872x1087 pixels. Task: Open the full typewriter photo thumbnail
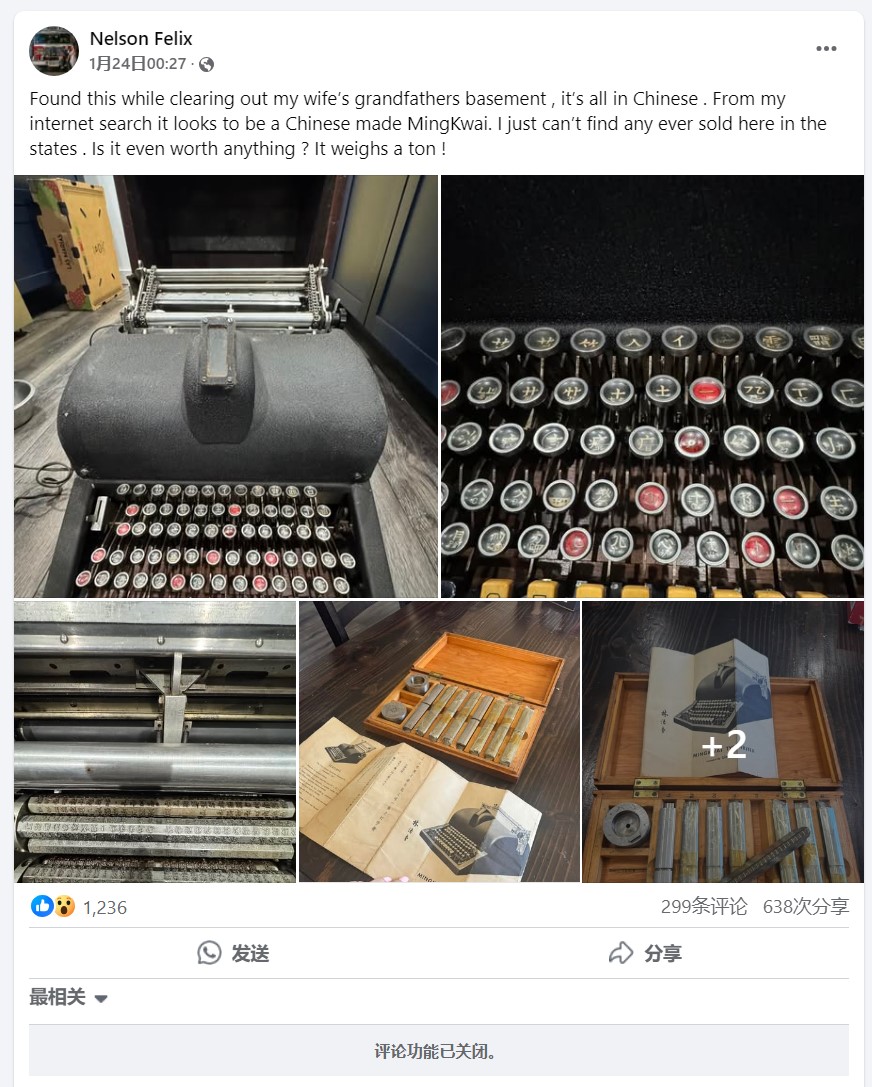click(x=226, y=386)
